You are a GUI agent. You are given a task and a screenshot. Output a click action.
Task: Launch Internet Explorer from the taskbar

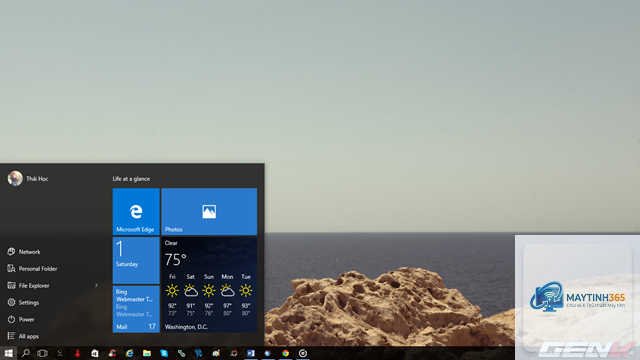[x=129, y=353]
